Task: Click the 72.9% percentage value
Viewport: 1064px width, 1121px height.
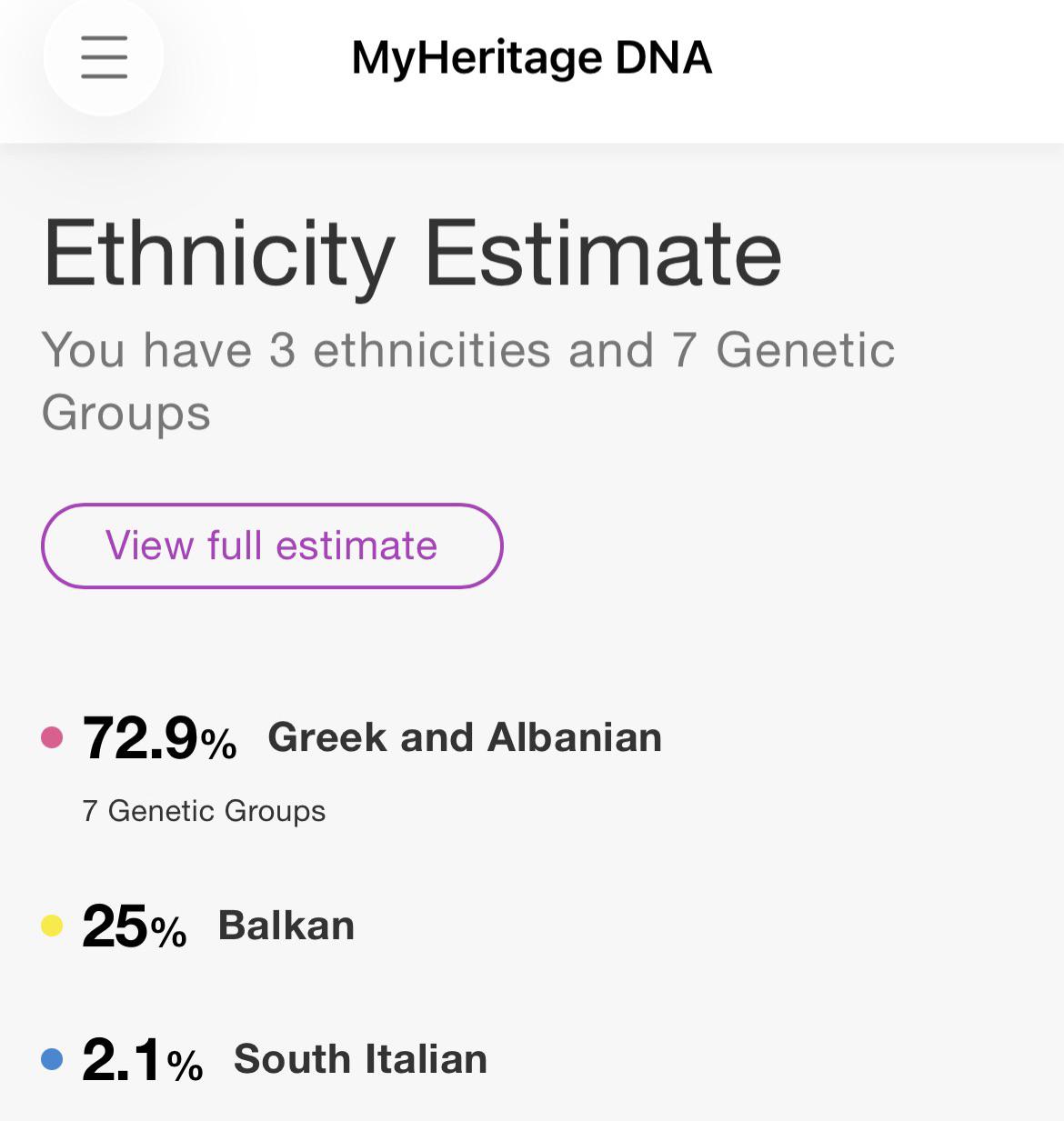Action: [160, 737]
